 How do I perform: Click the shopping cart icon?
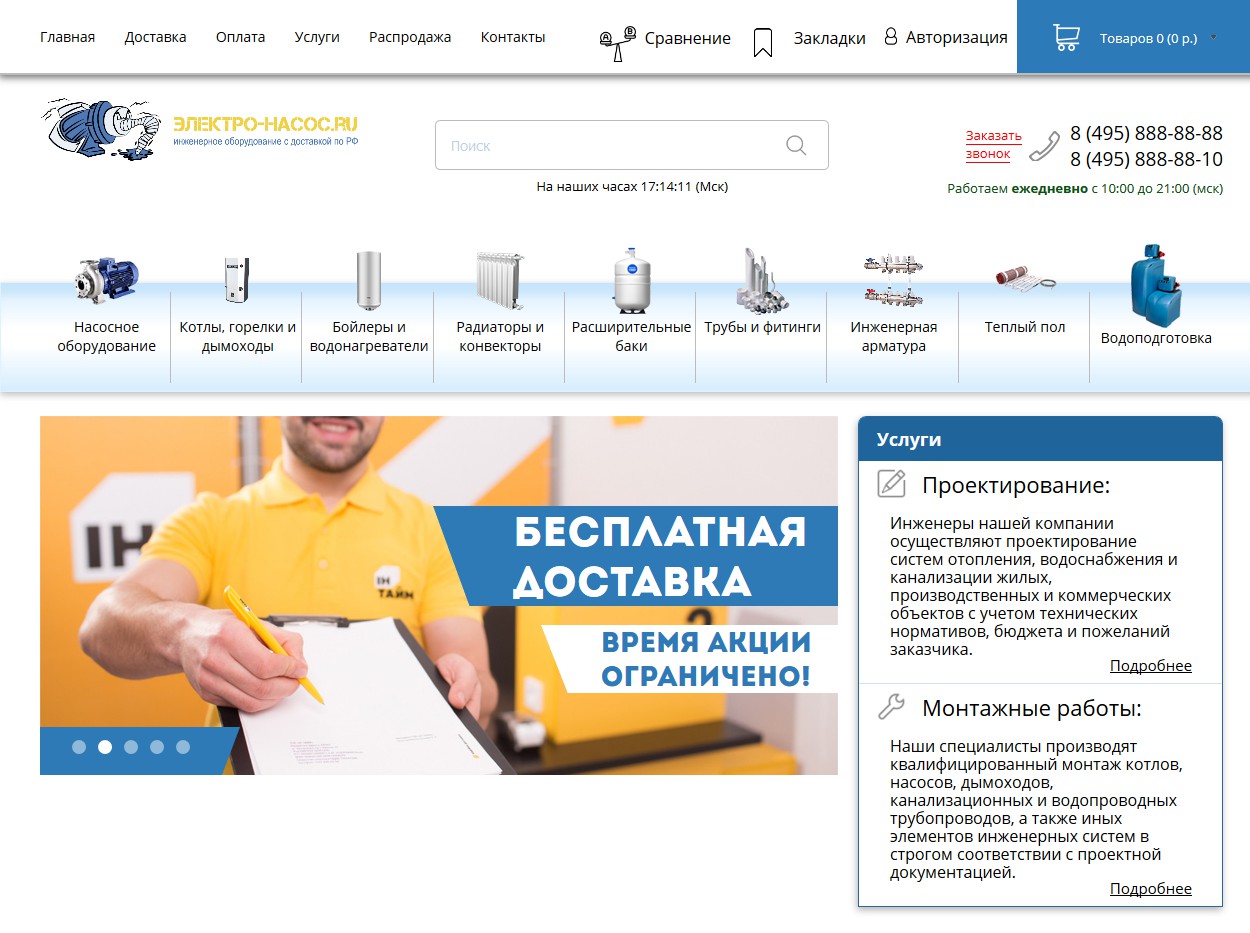tap(1066, 38)
